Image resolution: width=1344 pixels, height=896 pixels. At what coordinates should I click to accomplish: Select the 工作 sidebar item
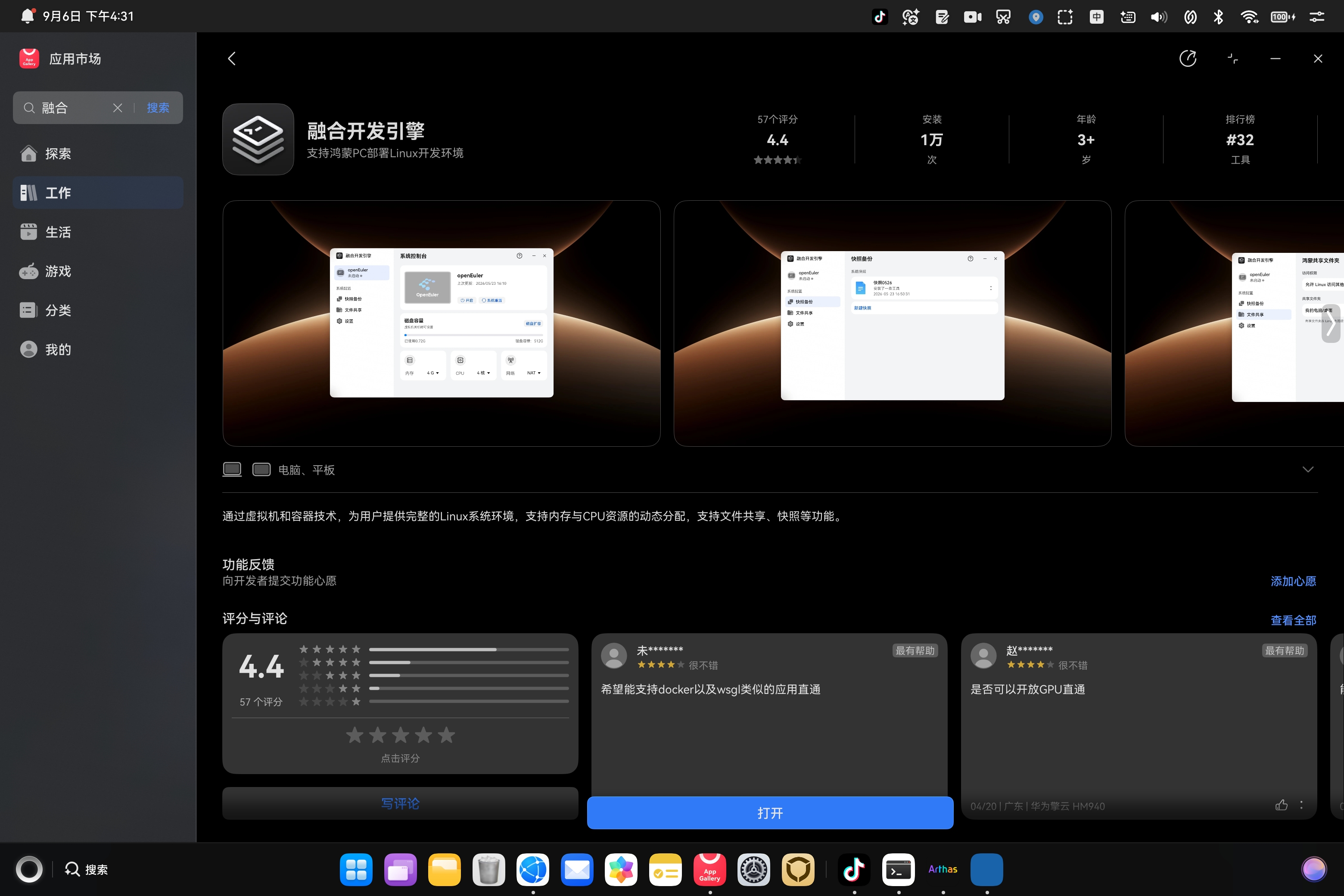pos(98,193)
